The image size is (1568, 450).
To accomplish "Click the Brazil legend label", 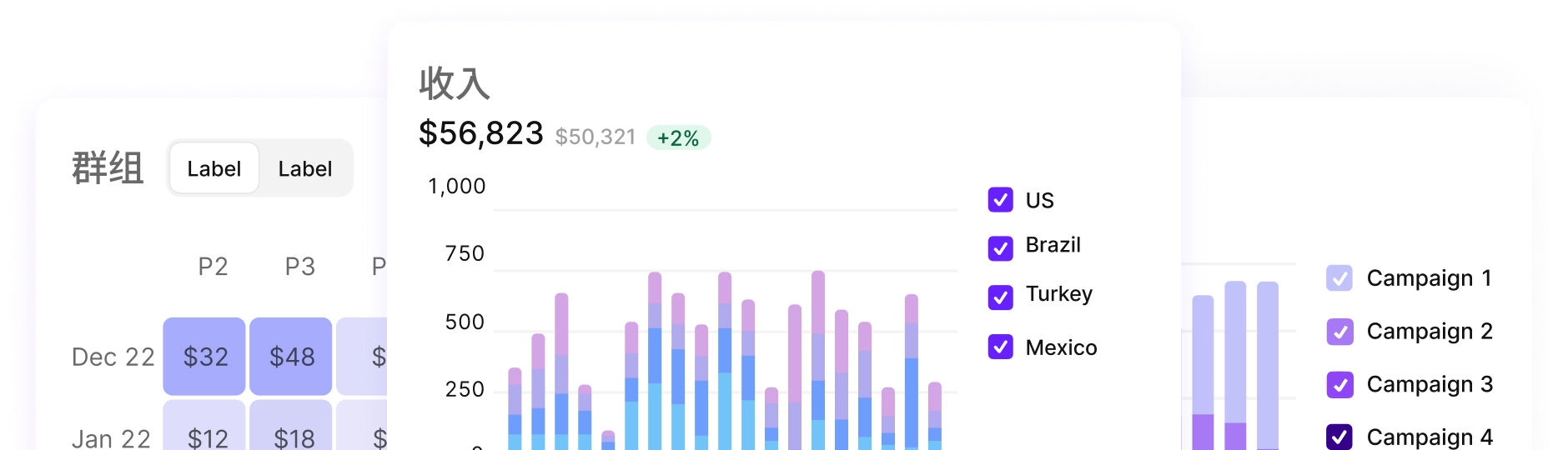I will [1053, 245].
